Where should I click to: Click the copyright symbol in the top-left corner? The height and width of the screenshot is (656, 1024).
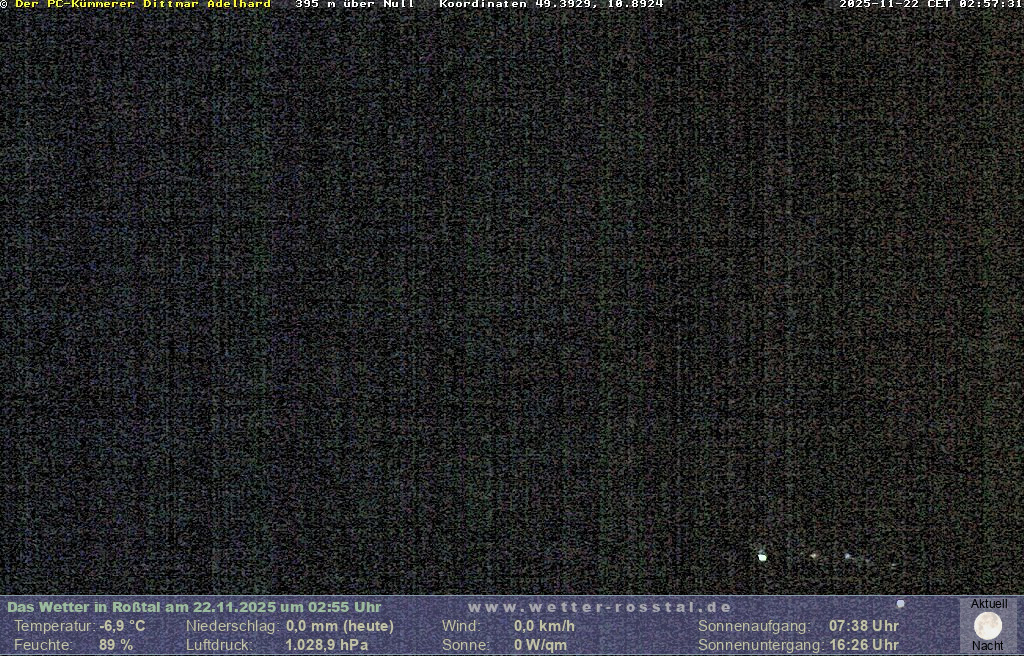click(x=4, y=4)
